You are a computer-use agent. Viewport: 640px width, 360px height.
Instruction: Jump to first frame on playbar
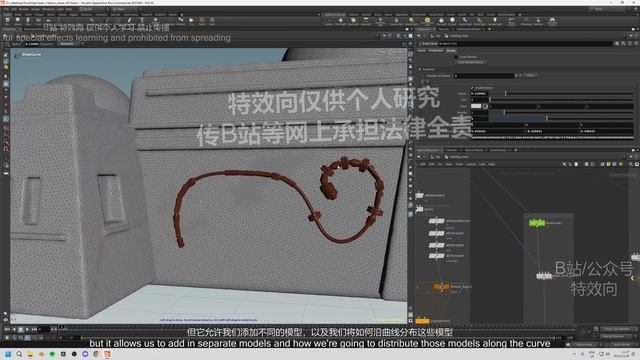[x=7, y=329]
